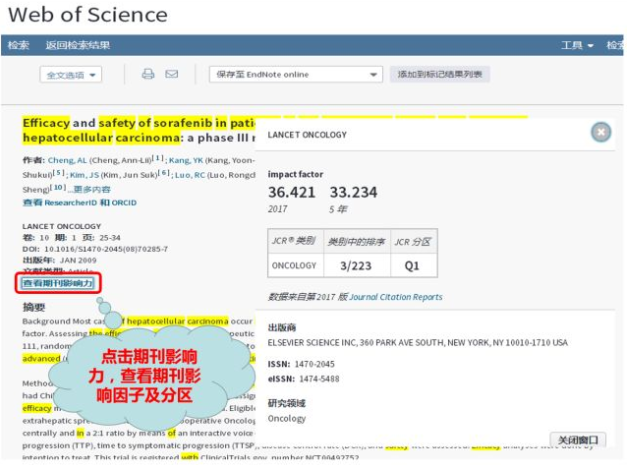
Task: Click the ranking cell 3/223
Action: click(x=356, y=265)
